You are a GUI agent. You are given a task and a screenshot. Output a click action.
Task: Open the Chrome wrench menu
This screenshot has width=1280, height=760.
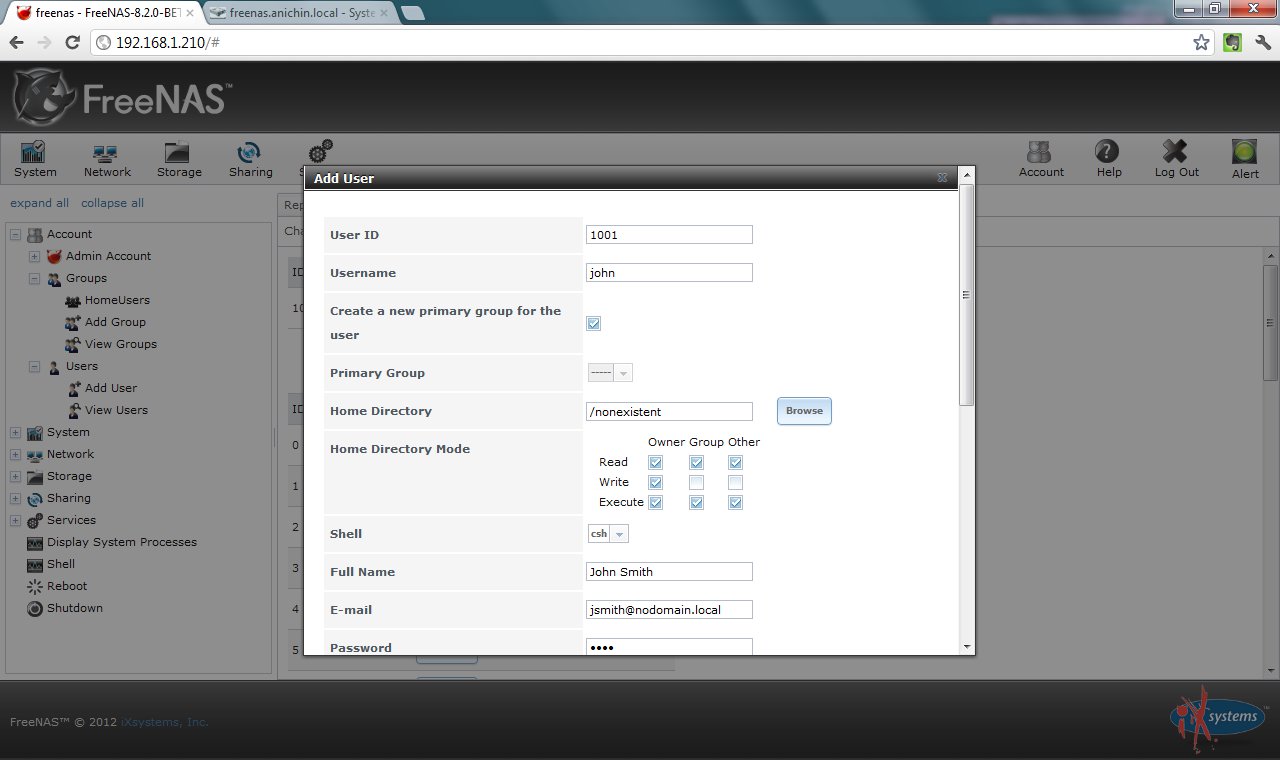tap(1263, 42)
